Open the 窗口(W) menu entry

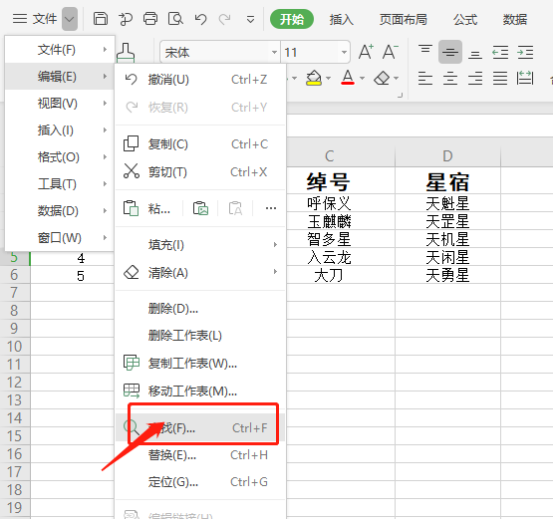[x=59, y=237]
